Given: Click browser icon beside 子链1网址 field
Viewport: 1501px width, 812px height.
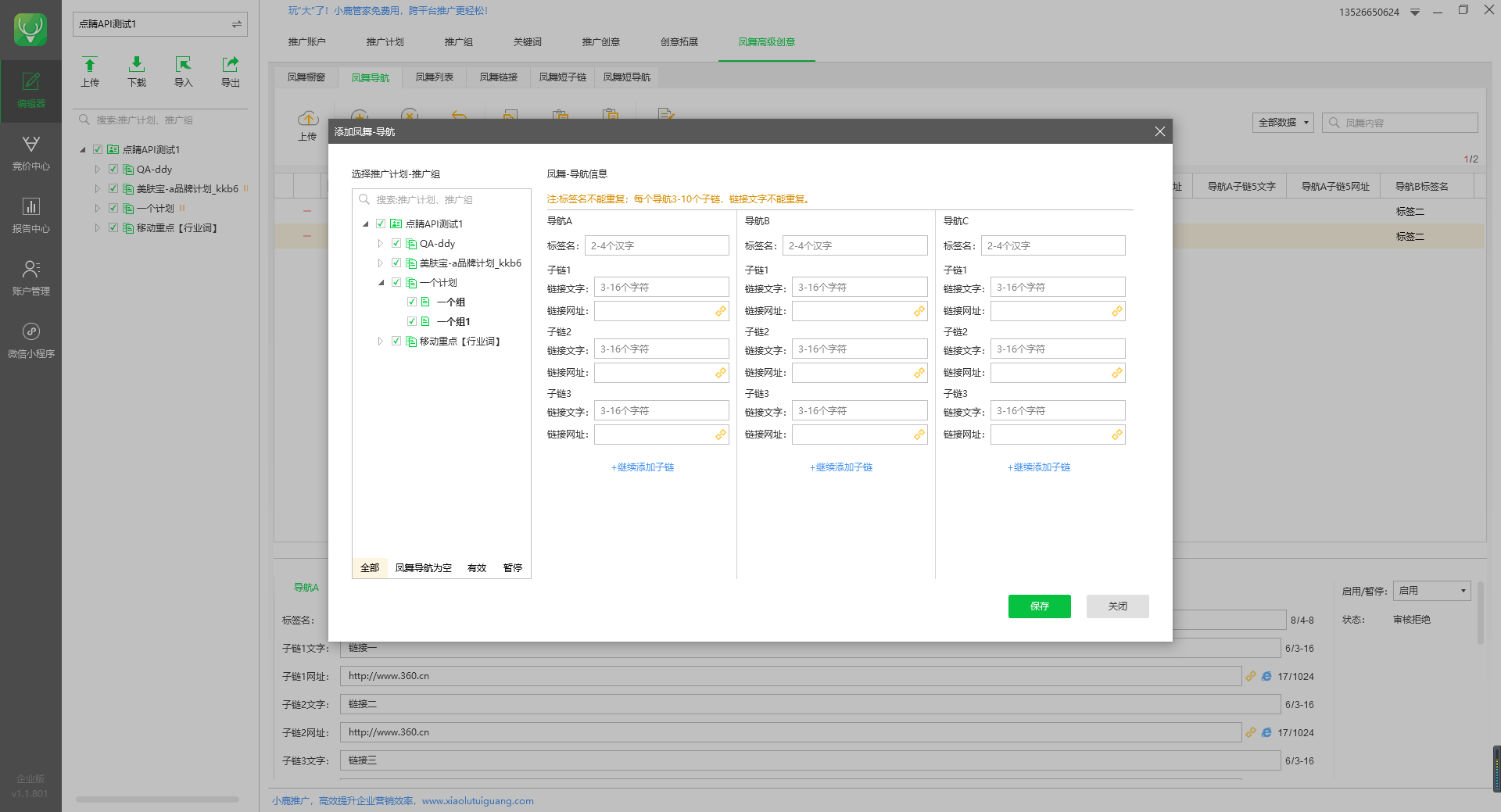Looking at the screenshot, I should 1266,676.
